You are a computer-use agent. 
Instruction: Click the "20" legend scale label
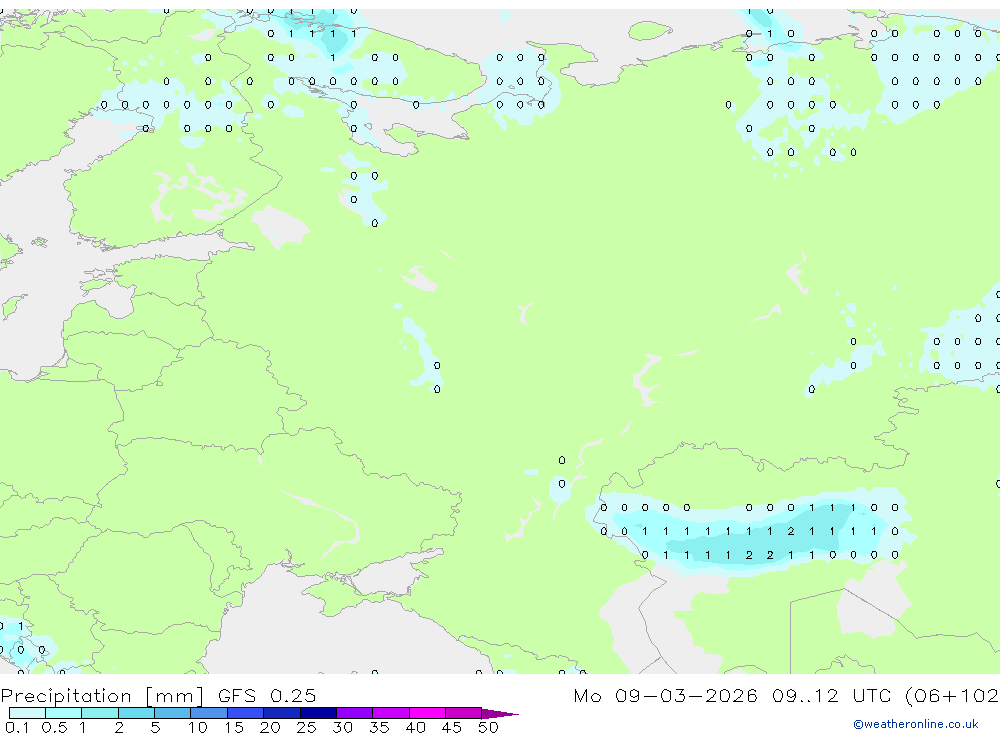pyautogui.click(x=270, y=727)
